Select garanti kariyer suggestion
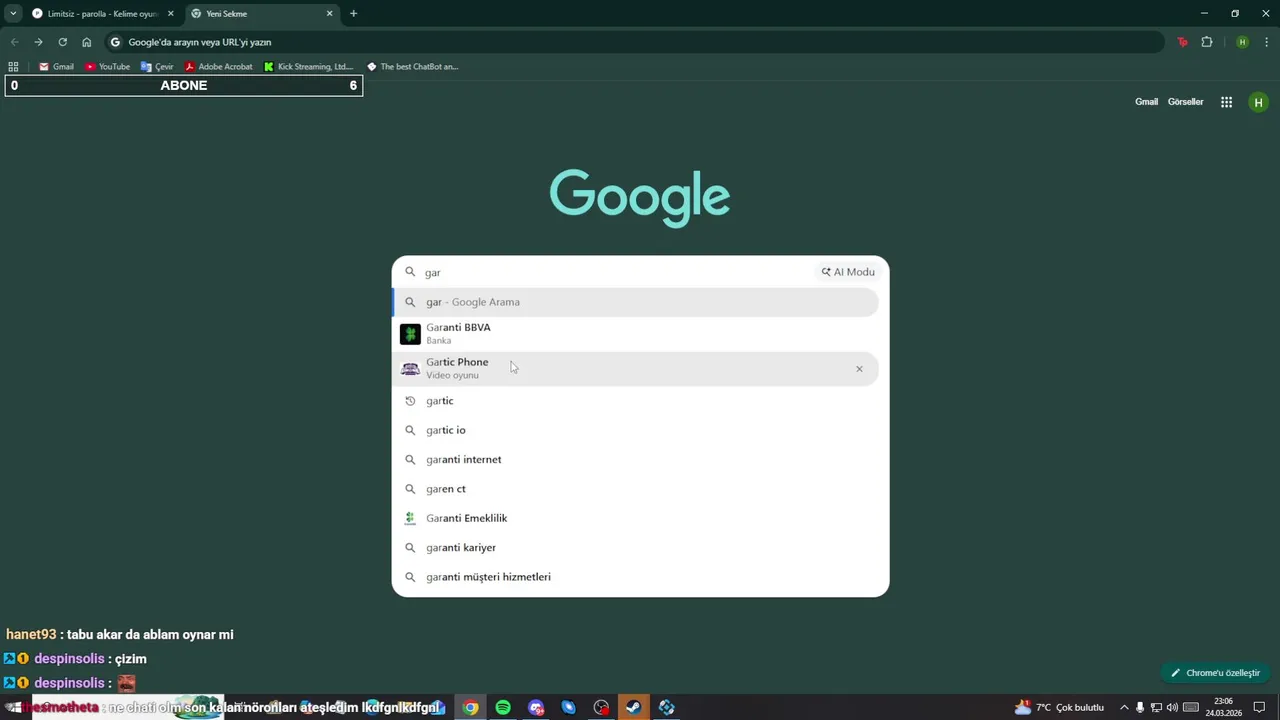Screen dimensions: 1280x720 coord(636,548)
